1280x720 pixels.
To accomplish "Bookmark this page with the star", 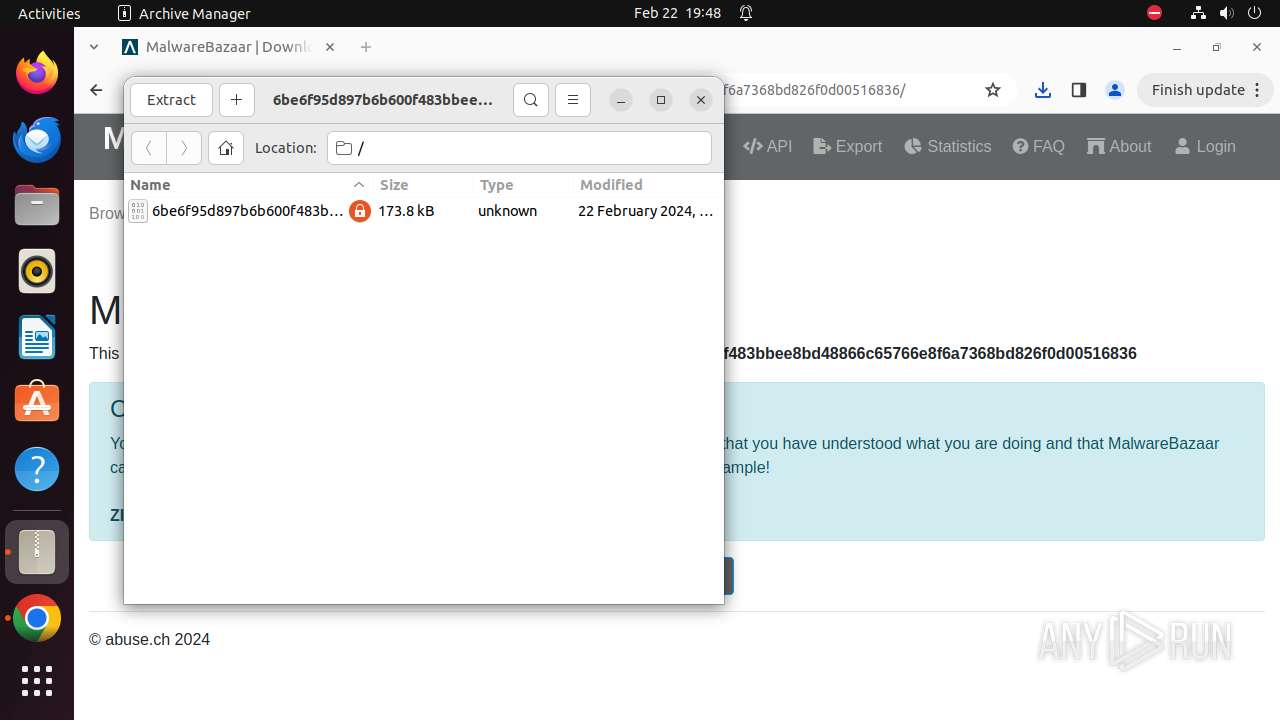I will [993, 90].
